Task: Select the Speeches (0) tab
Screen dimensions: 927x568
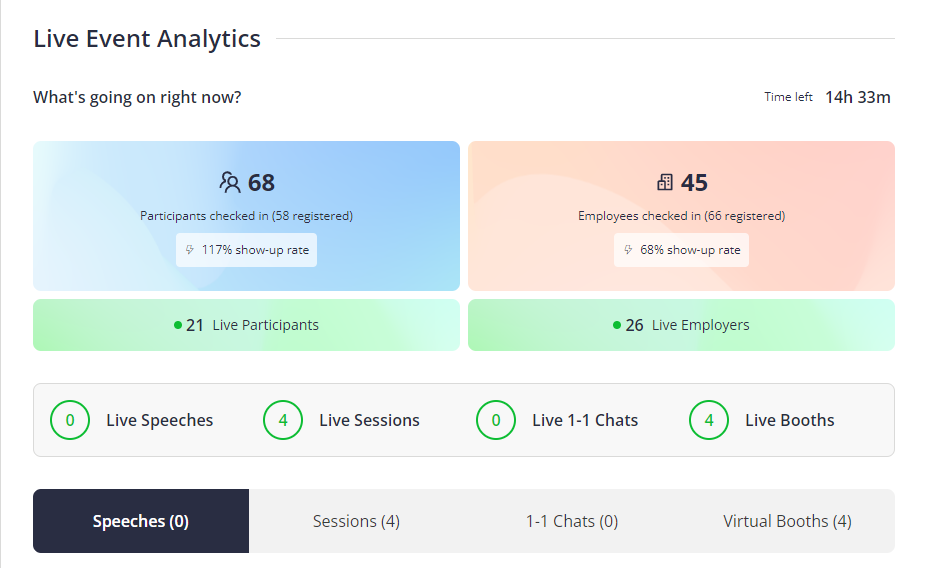Action: click(x=141, y=521)
